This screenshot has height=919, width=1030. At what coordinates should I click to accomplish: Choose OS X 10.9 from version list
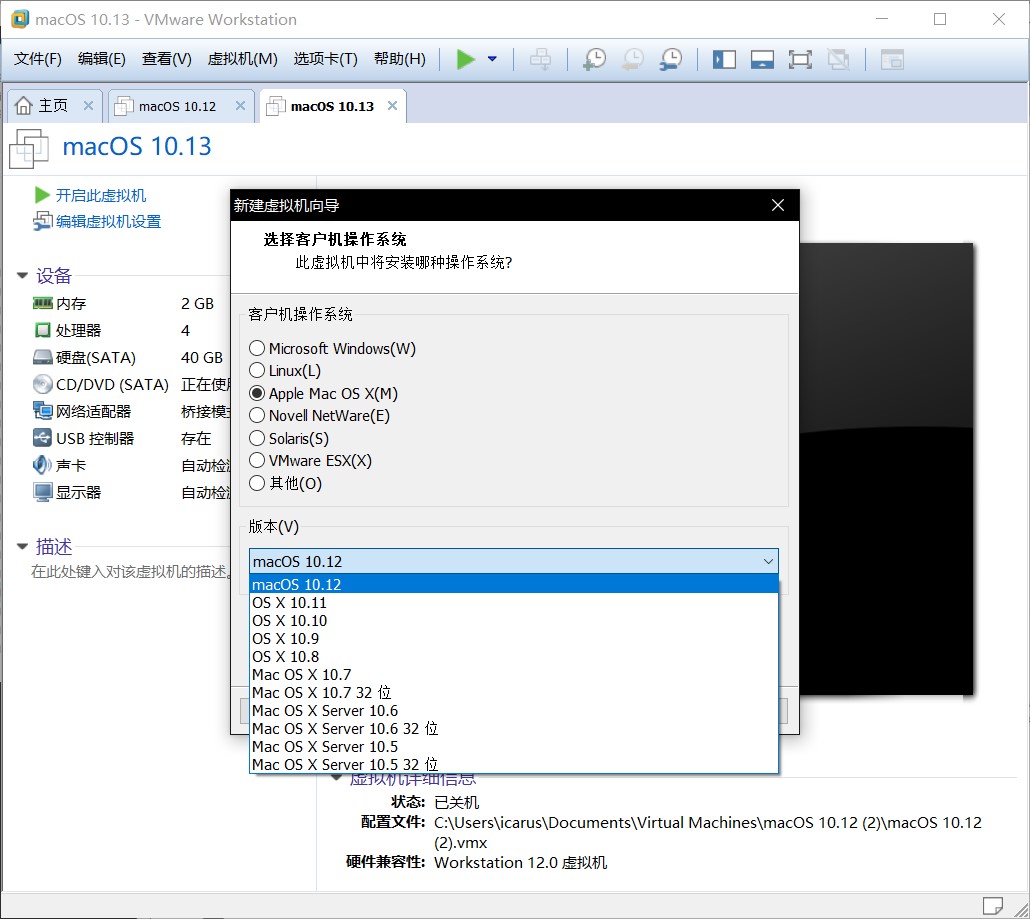coord(514,639)
